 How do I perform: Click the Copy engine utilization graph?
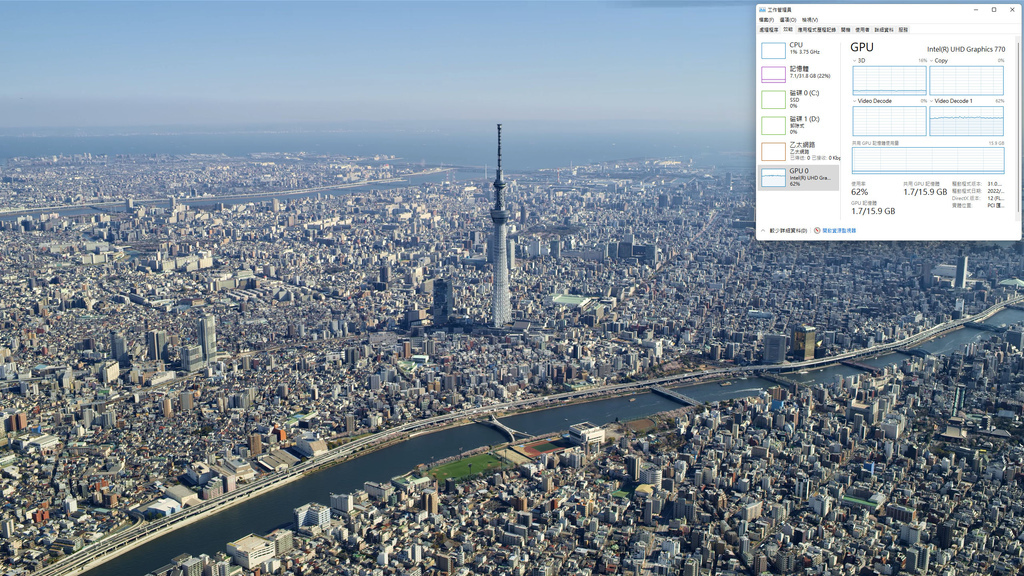pyautogui.click(x=967, y=80)
